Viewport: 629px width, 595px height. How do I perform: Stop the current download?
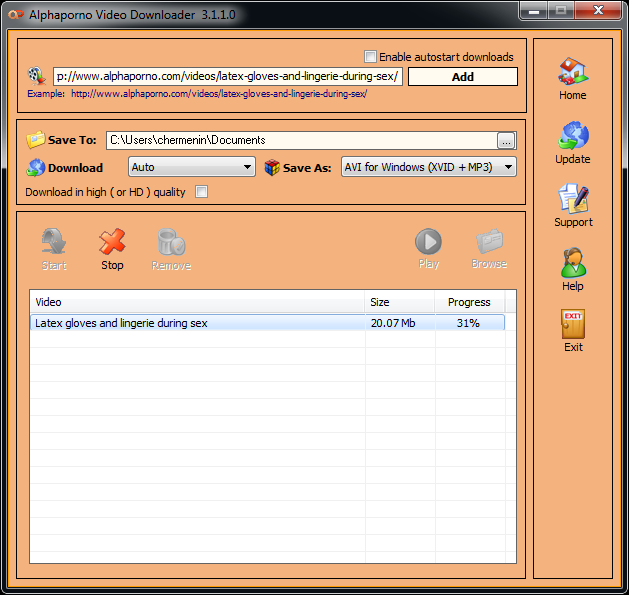pos(112,242)
